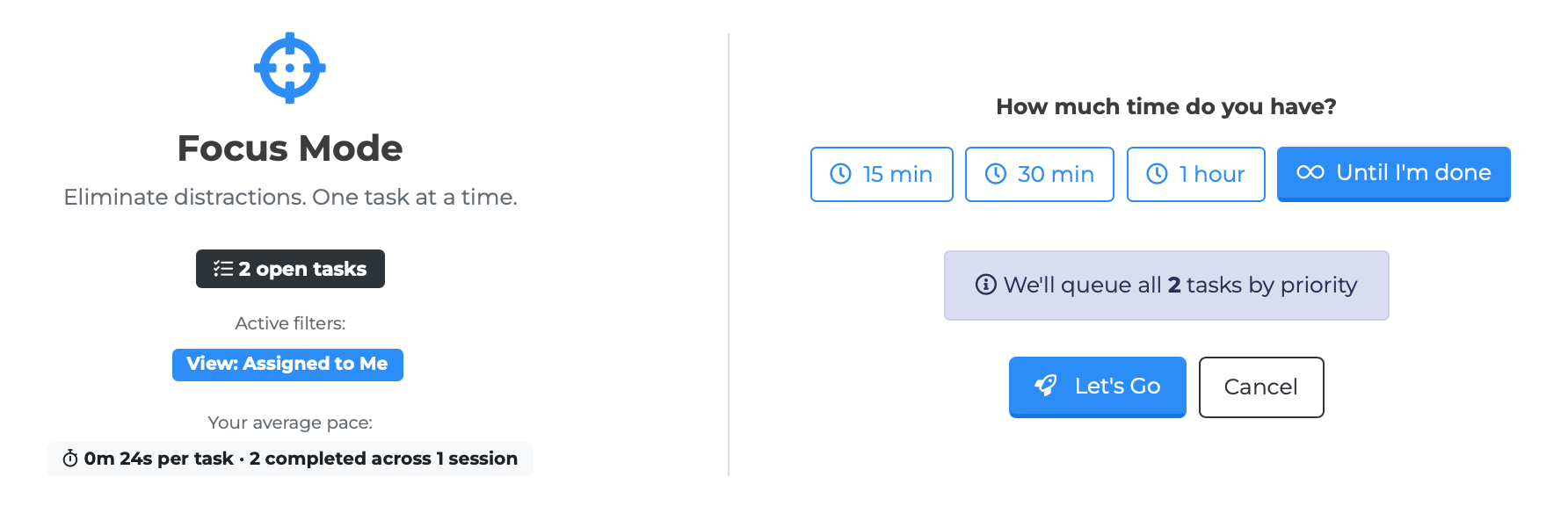Viewport: 1568px width, 506px height.
Task: Pick the 1 hour duration option
Action: (1196, 174)
